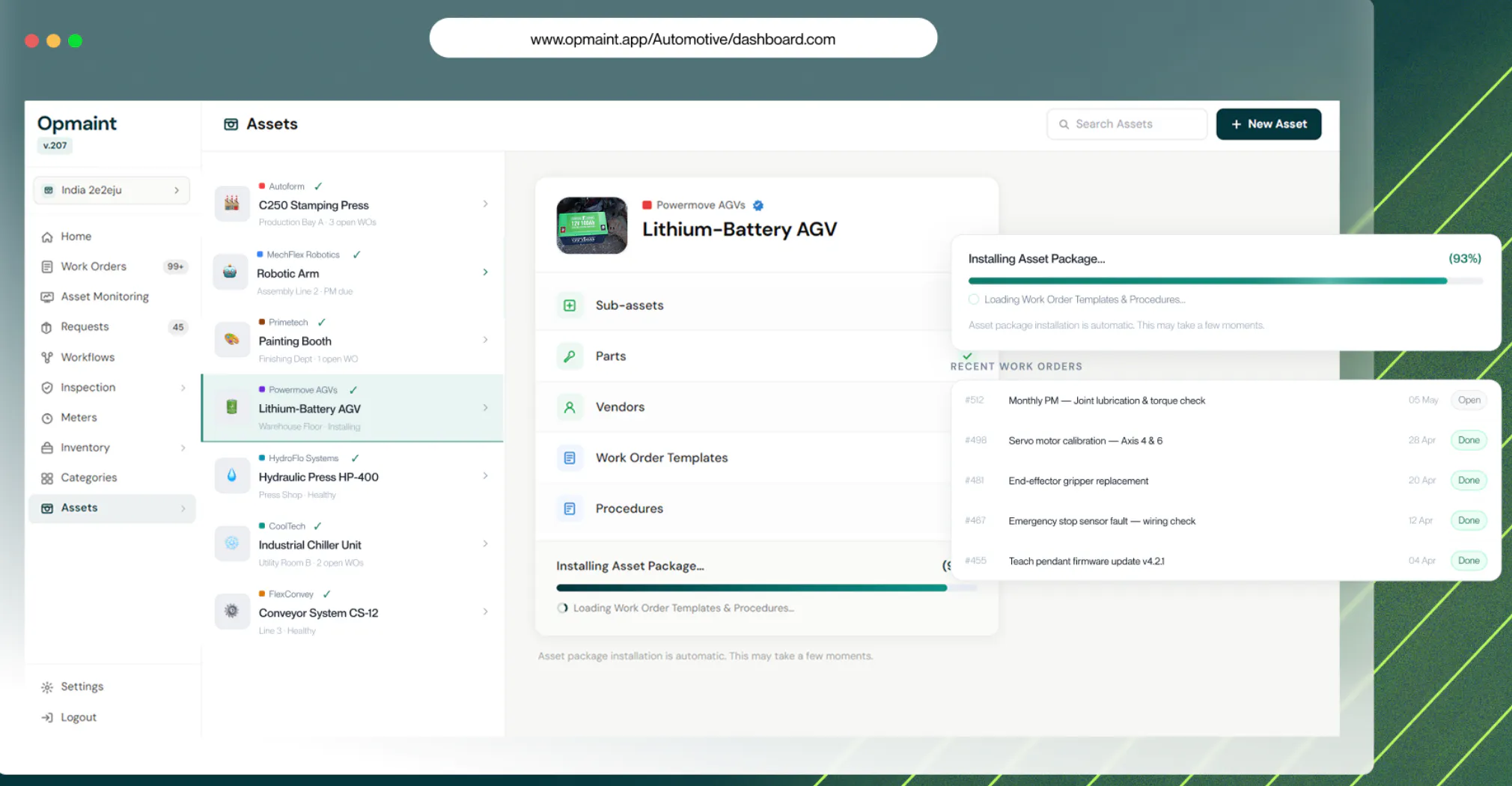Click the Logout arrow icon
Screen dimensions: 1512x786
tap(47, 718)
